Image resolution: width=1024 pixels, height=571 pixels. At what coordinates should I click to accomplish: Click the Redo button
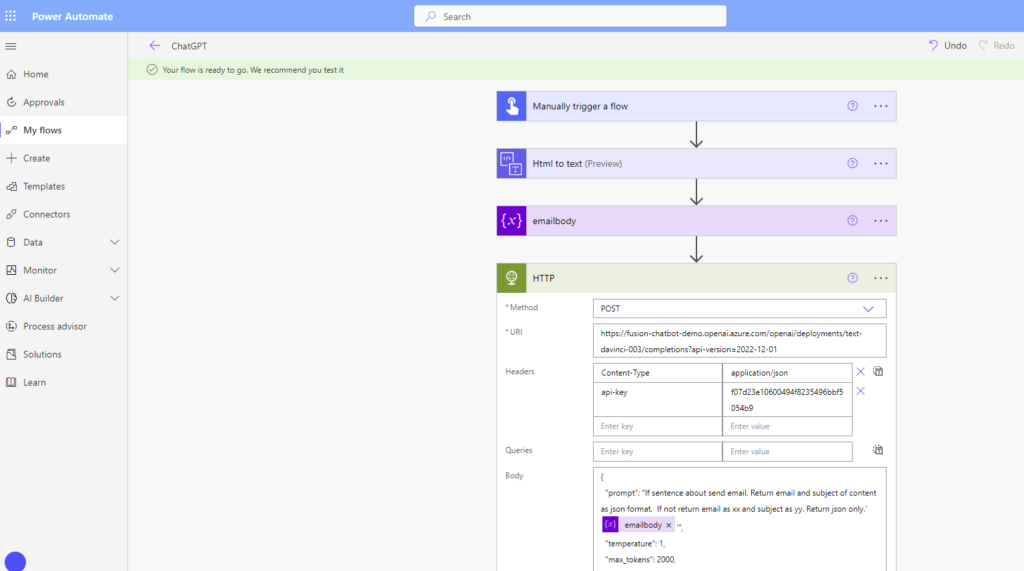pyautogui.click(x=997, y=46)
